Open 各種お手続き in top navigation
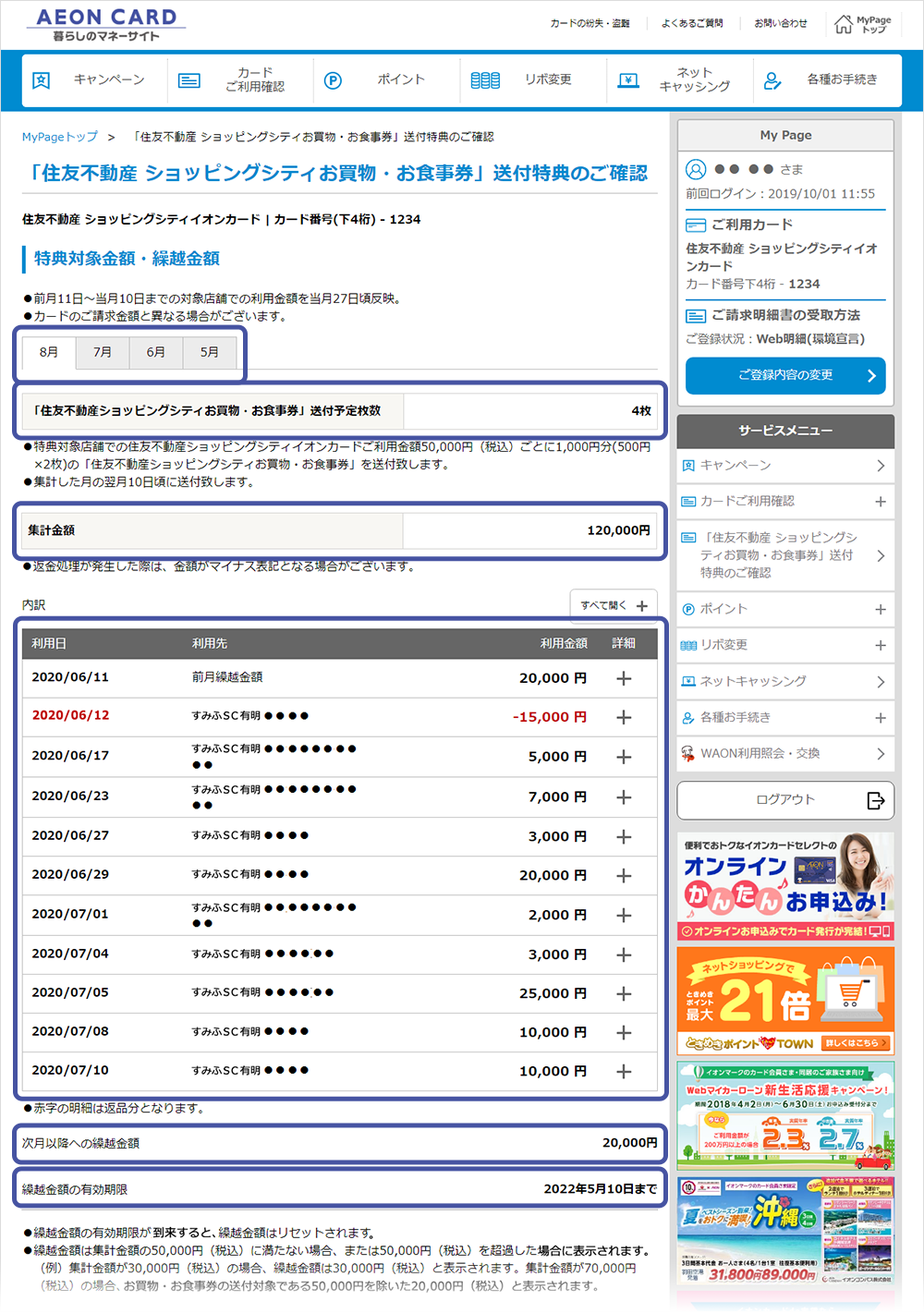 pyautogui.click(x=826, y=80)
